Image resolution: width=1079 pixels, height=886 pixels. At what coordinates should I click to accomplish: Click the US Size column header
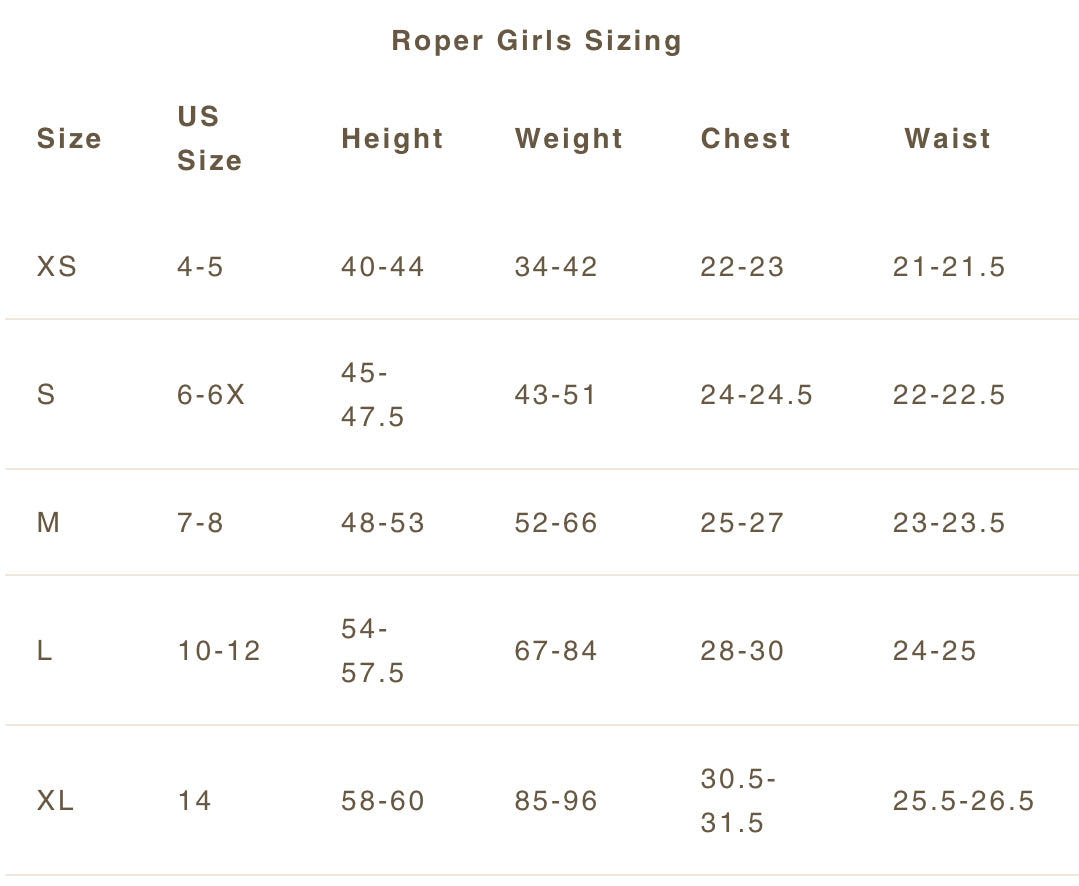point(209,139)
